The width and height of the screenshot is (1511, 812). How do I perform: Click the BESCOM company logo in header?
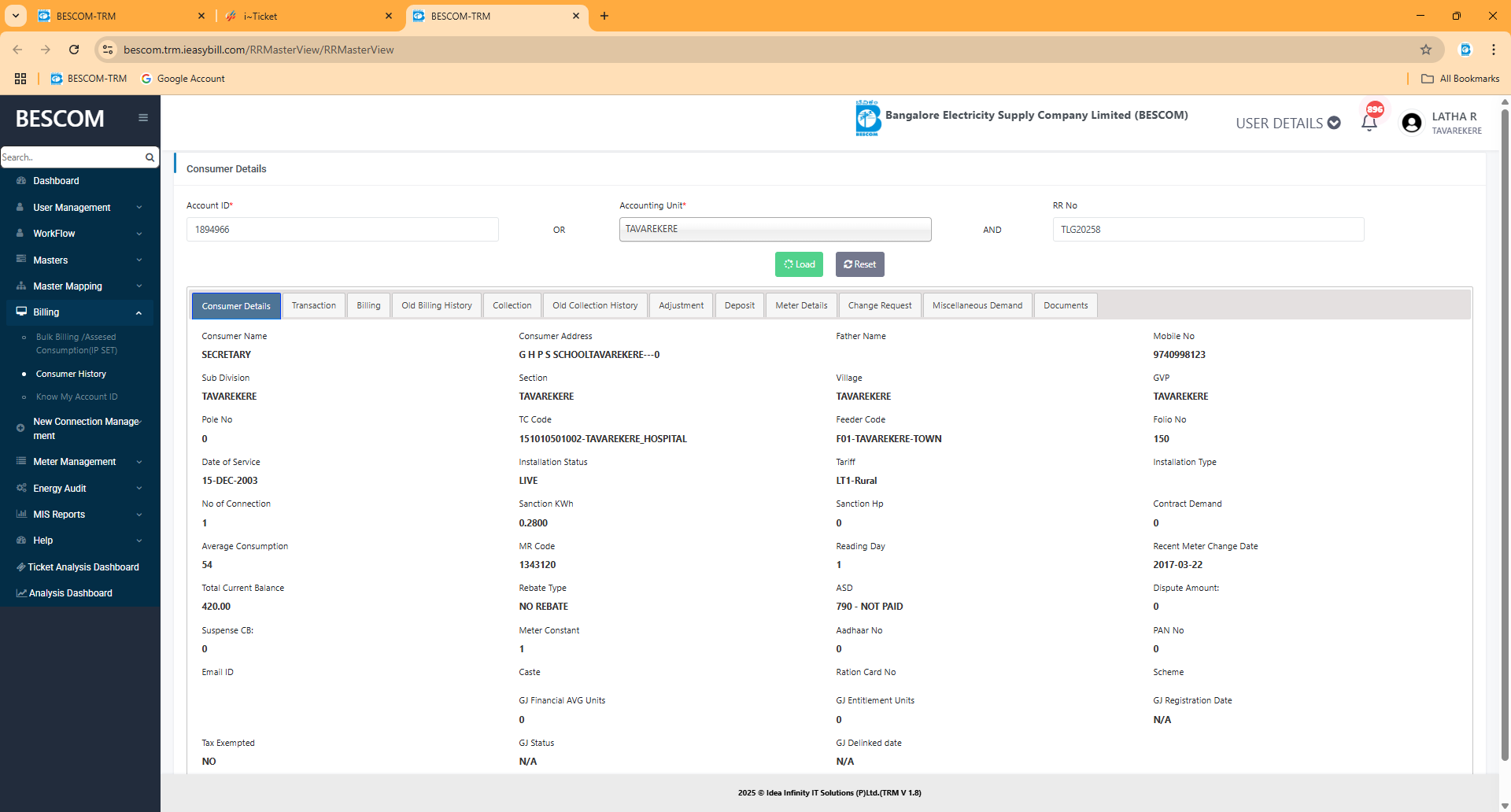[x=867, y=118]
